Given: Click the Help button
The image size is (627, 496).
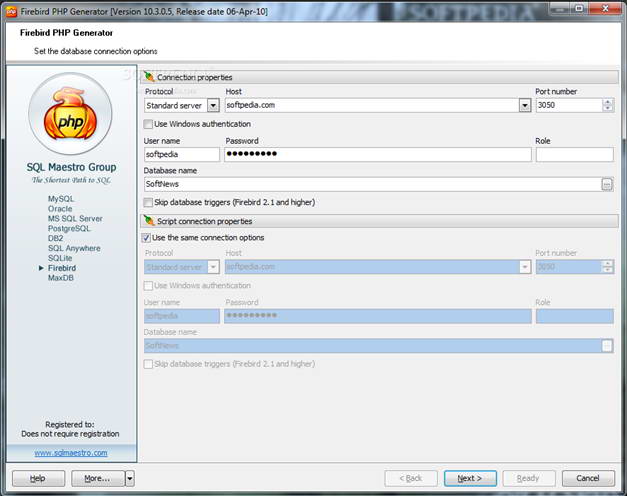Looking at the screenshot, I should 37,478.
